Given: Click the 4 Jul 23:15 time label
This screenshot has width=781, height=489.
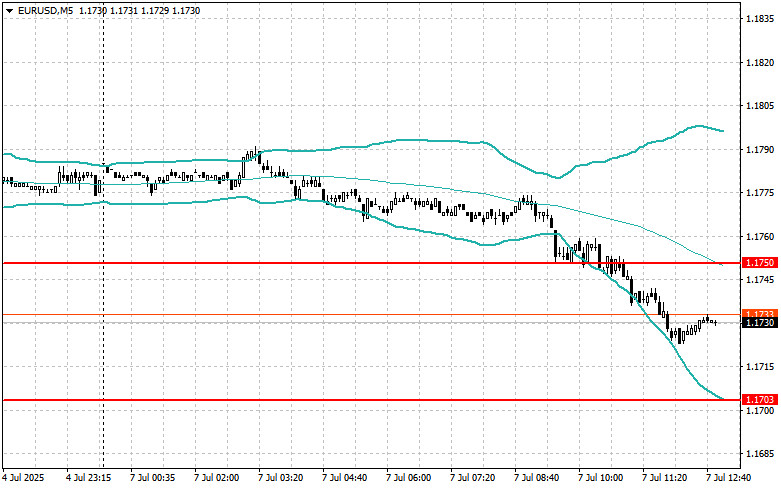Looking at the screenshot, I should [89, 478].
